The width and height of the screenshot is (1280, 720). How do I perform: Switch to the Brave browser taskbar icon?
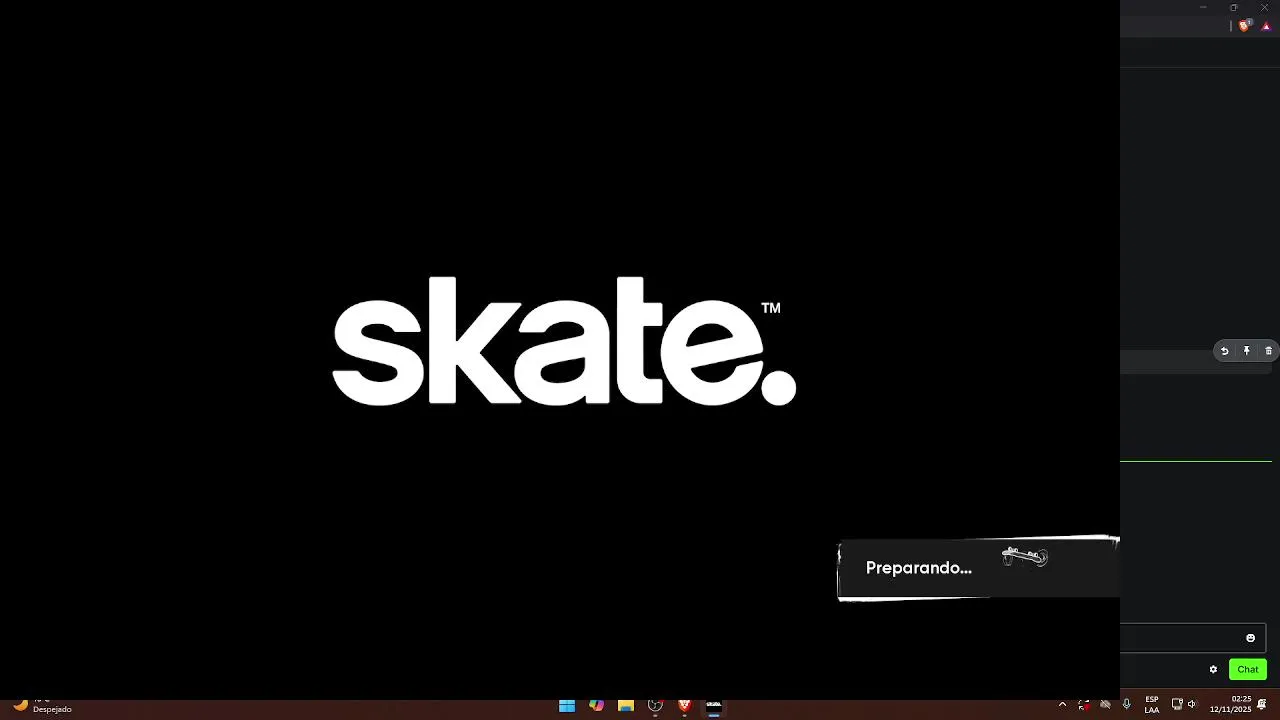[685, 706]
